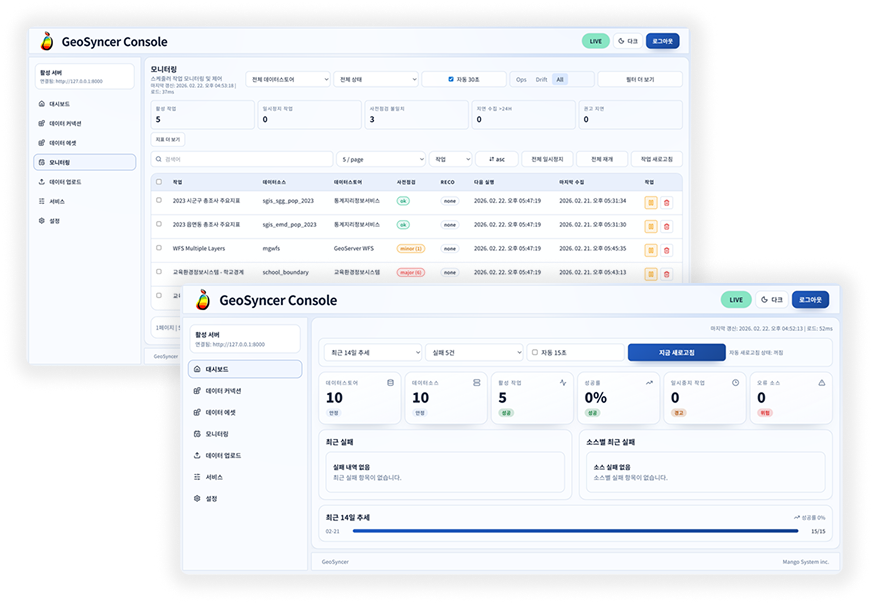Open the 전체 데이터스토어 dropdown
Screen dimensions: 872x604
point(287,79)
